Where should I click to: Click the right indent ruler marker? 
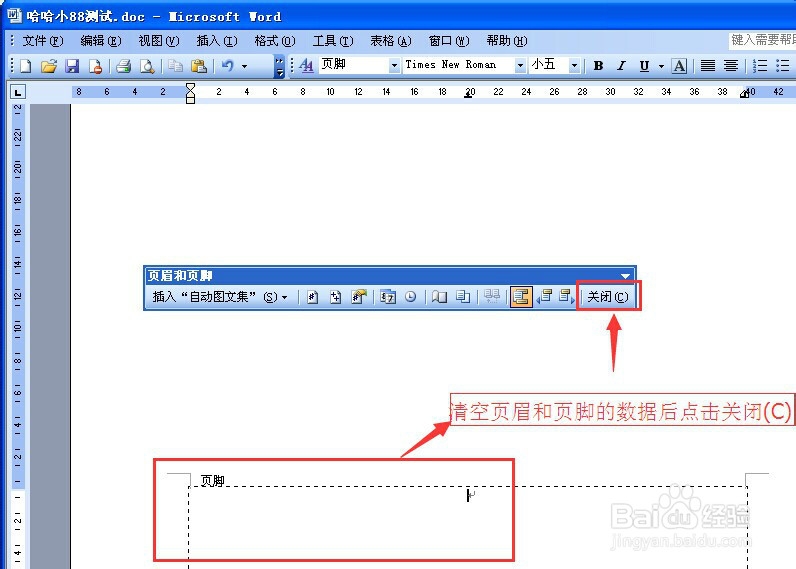(x=744, y=93)
